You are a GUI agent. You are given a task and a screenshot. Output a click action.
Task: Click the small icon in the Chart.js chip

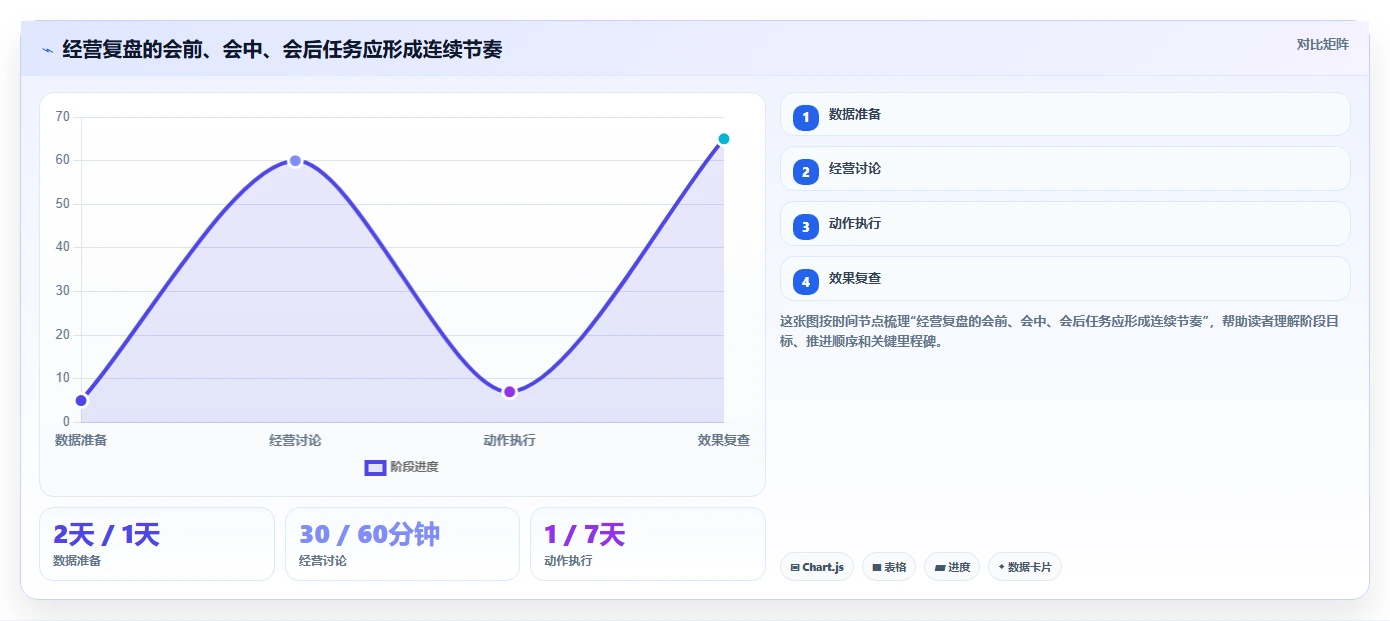coord(795,567)
